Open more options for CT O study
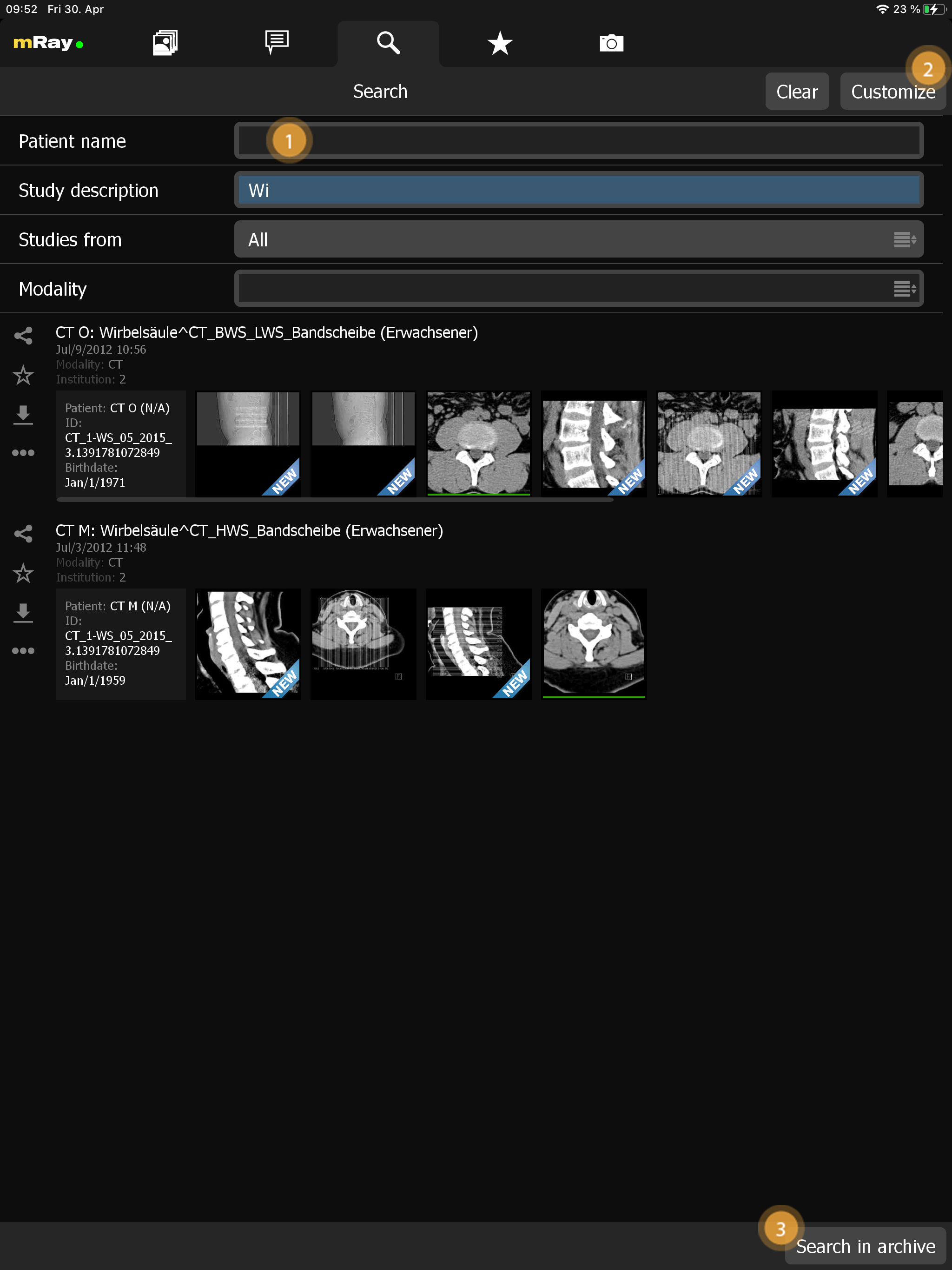Viewport: 952px width, 1270px height. pyautogui.click(x=23, y=453)
